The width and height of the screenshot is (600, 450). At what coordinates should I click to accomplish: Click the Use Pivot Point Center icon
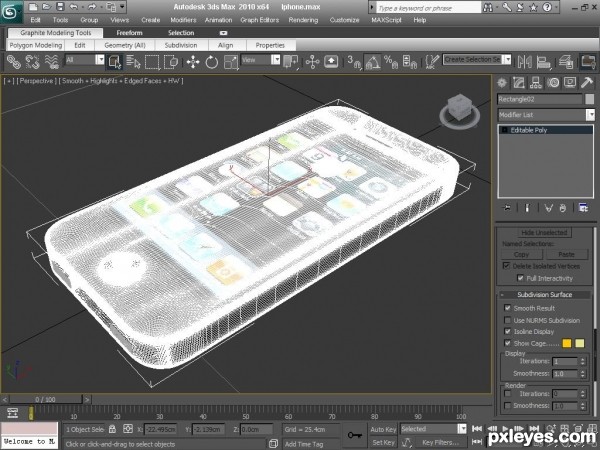pos(291,61)
